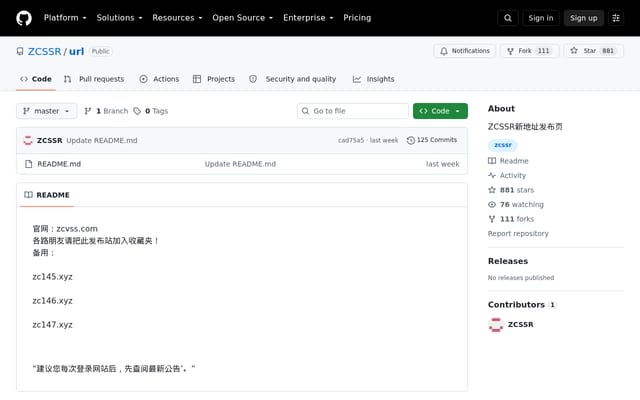Open commit hash cad75a5
Image resolution: width=640 pixels, height=400 pixels.
(x=351, y=140)
